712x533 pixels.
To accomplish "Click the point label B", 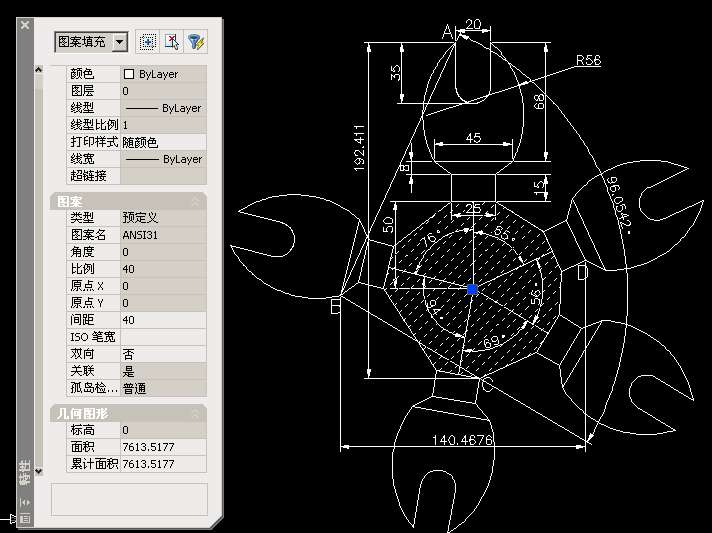I will [x=336, y=306].
